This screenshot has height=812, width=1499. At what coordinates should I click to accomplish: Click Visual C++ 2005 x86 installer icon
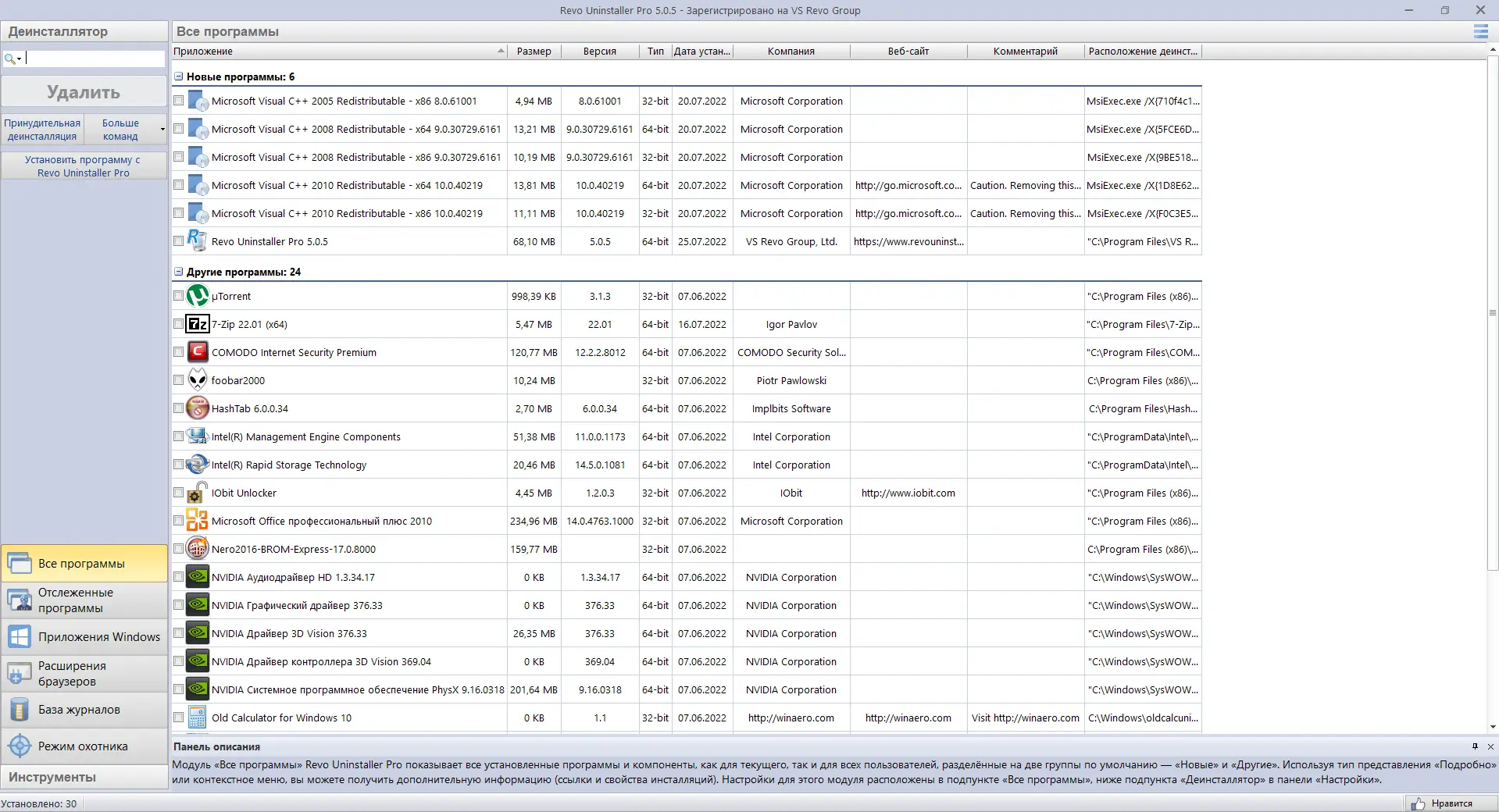click(198, 101)
